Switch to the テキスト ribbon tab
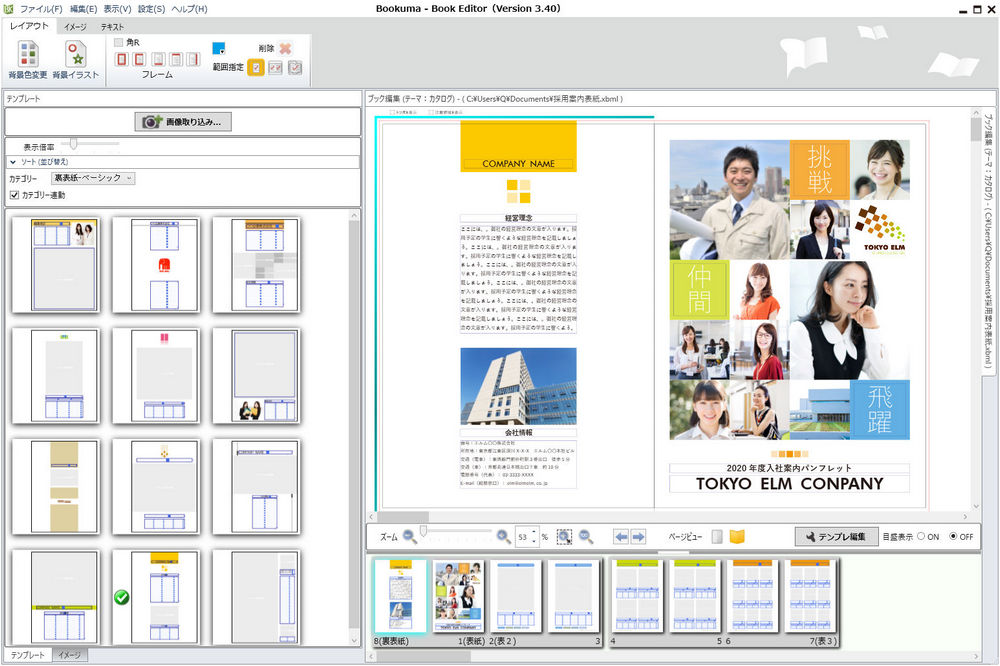 tap(112, 27)
